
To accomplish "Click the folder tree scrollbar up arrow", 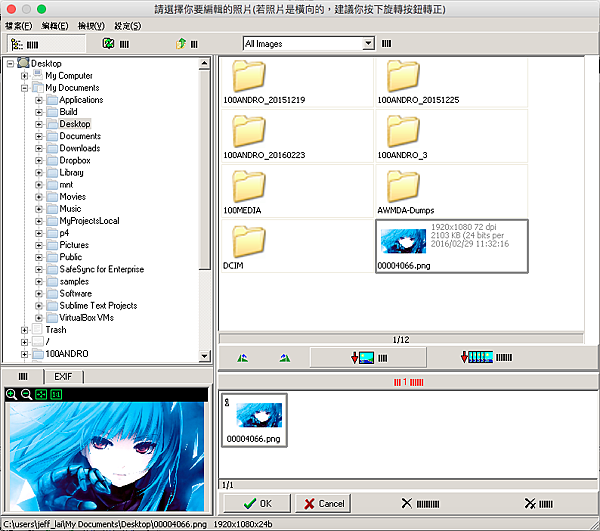I will tap(205, 63).
